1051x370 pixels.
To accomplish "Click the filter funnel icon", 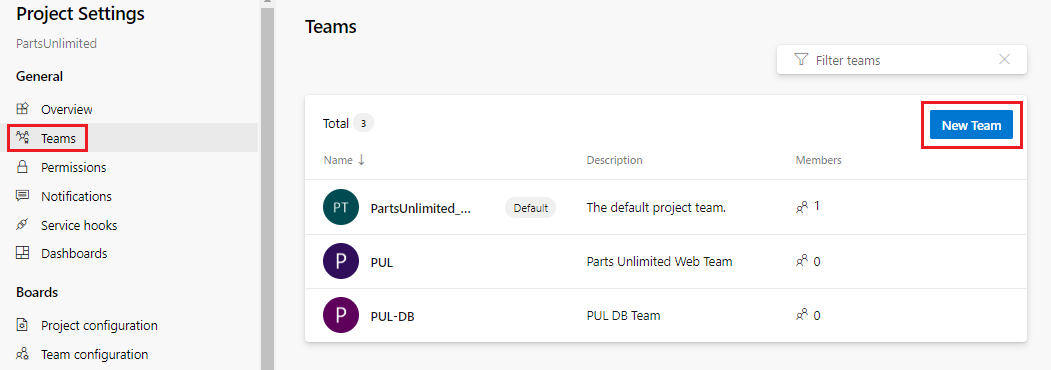I will [801, 60].
